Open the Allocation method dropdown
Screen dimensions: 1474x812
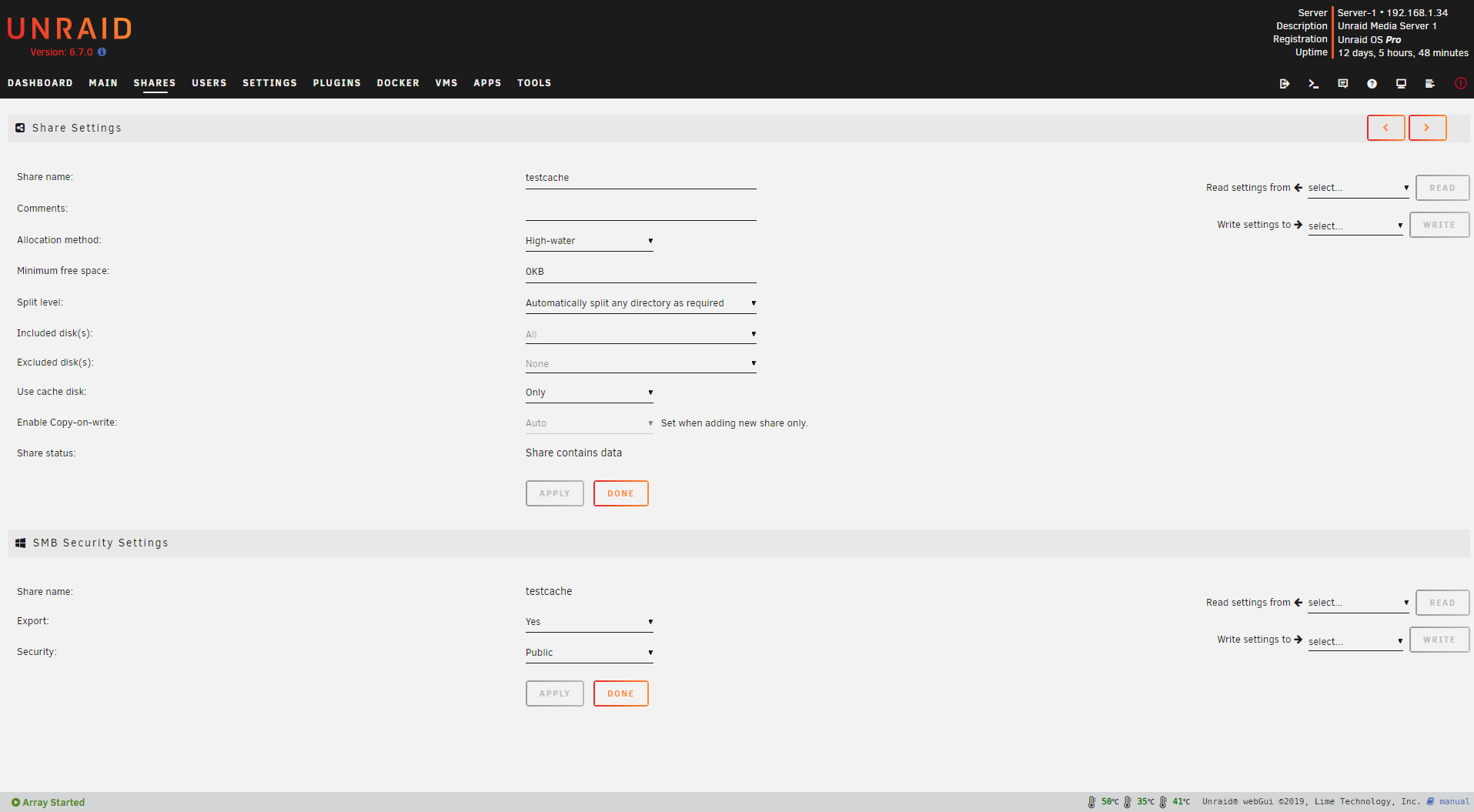click(589, 240)
